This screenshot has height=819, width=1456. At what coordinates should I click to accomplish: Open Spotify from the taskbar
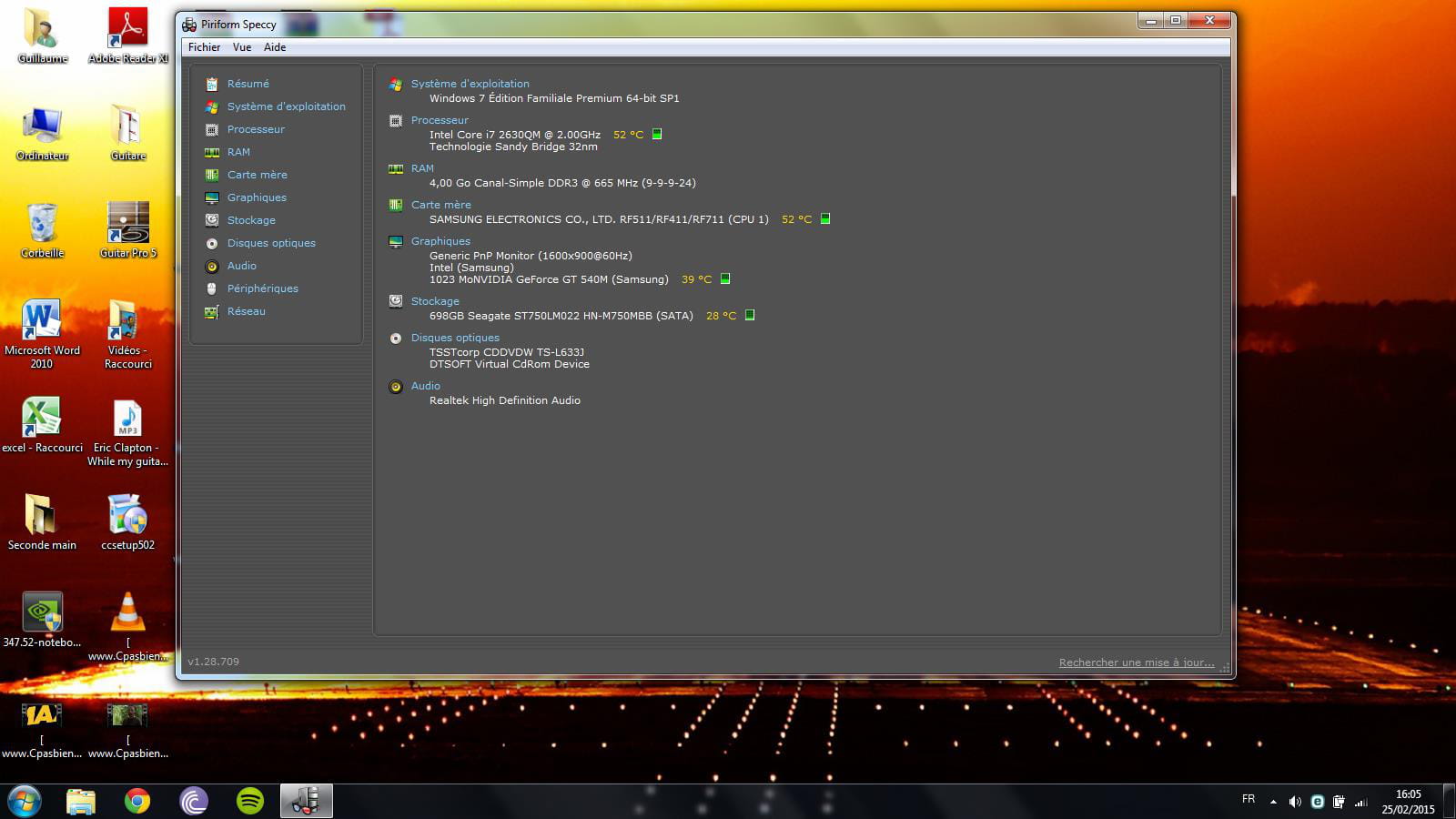(249, 801)
